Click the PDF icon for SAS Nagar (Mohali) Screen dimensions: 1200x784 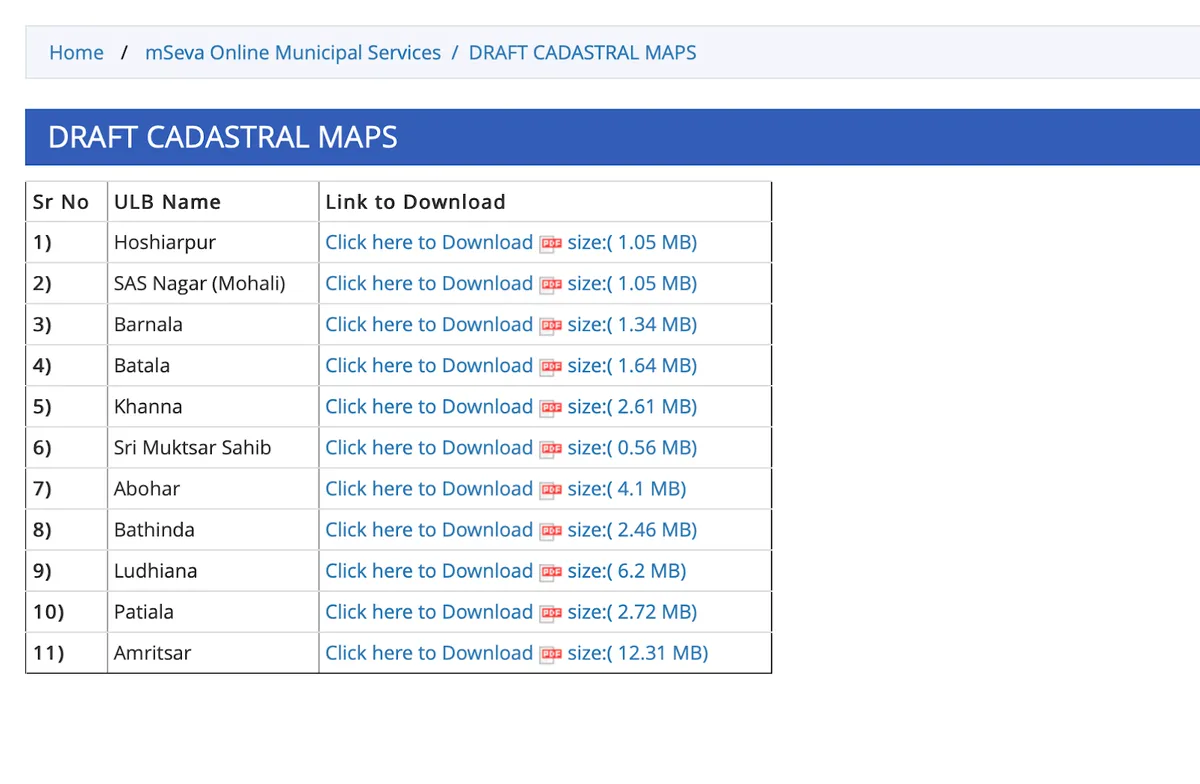coord(550,284)
